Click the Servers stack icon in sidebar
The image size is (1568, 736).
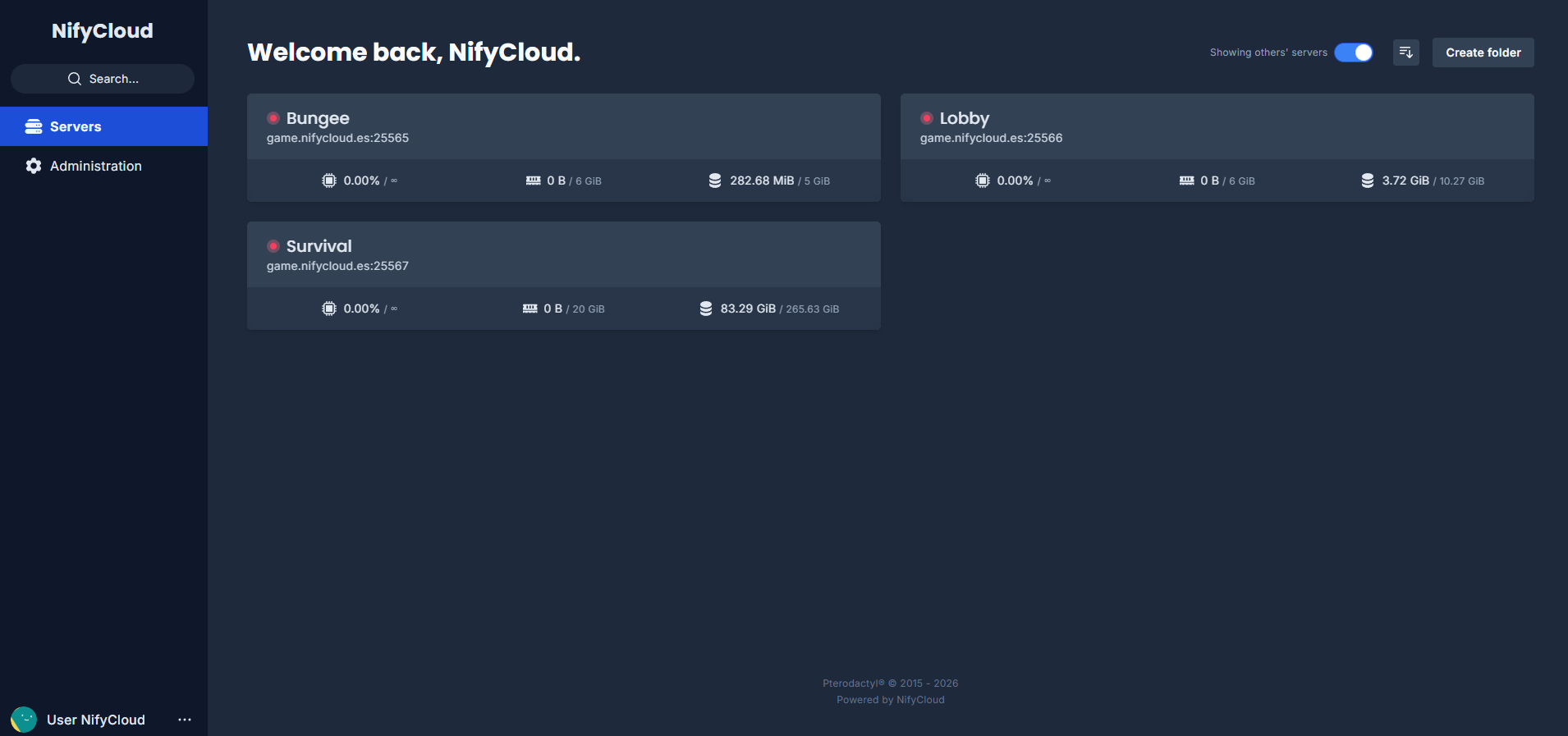(34, 126)
